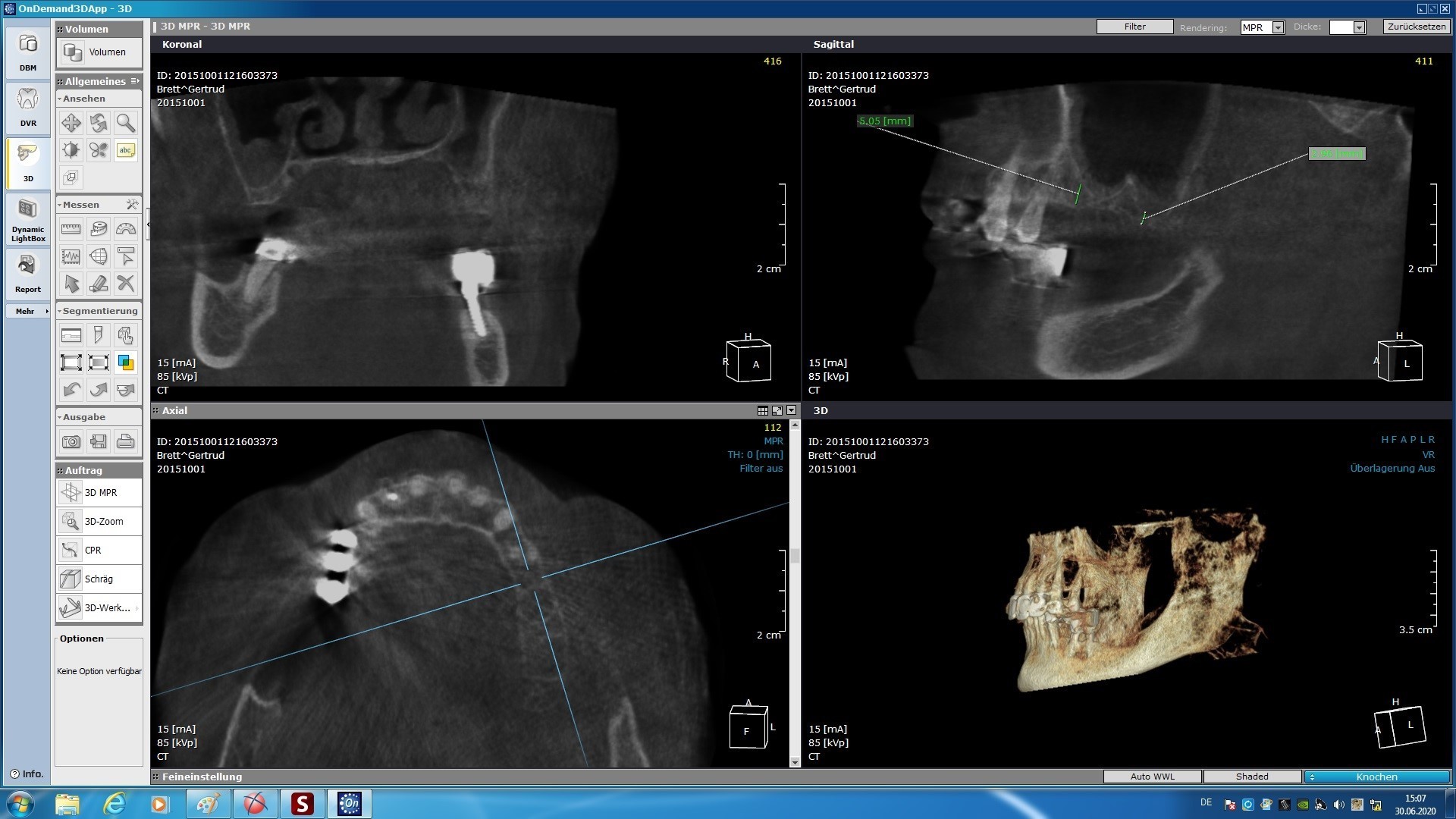The width and height of the screenshot is (1456, 819).
Task: Select the protractor angle tool
Action: [x=126, y=229]
